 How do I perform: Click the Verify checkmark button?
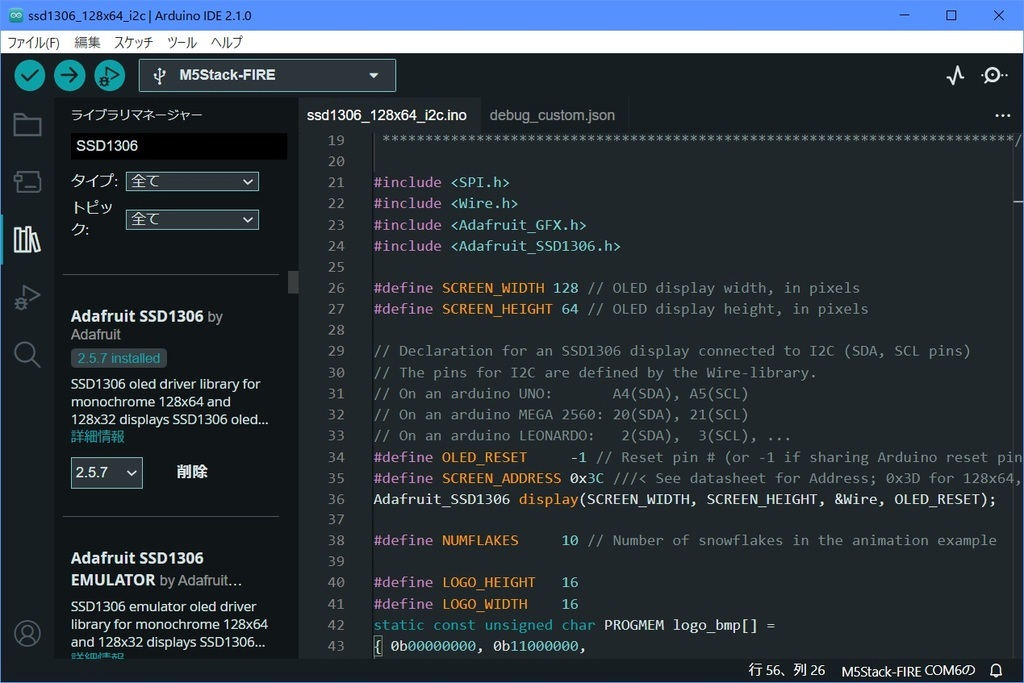point(30,75)
